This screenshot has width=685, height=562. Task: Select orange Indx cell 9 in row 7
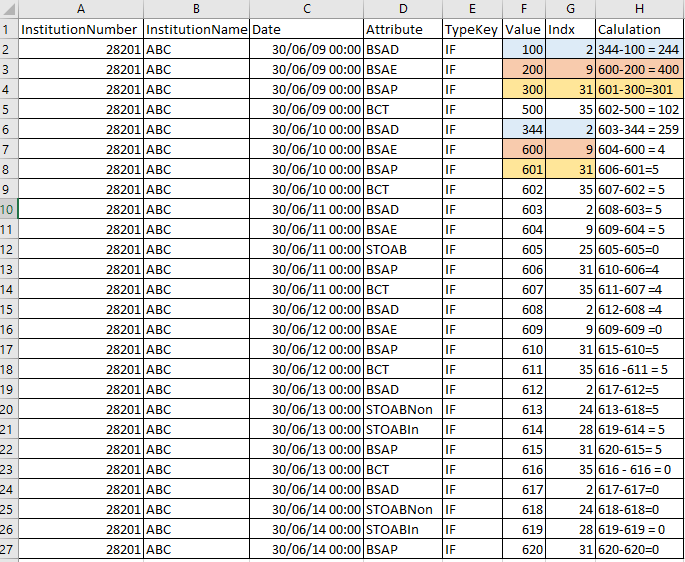[x=570, y=149]
